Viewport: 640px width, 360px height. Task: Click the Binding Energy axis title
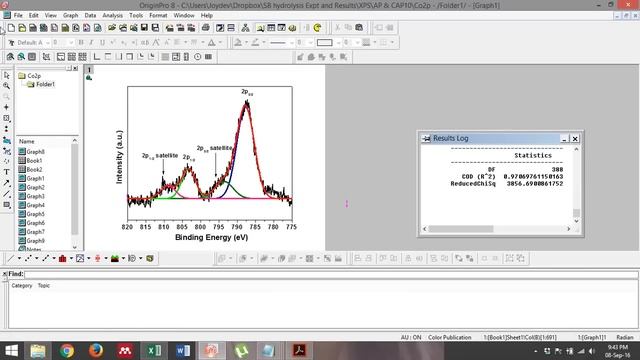pyautogui.click(x=211, y=237)
